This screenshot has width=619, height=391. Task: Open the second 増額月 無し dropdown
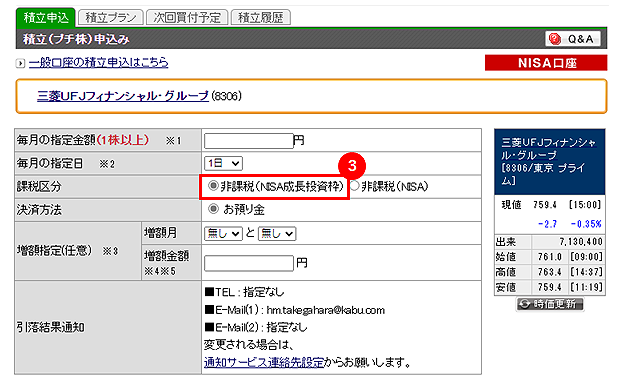pyautogui.click(x=277, y=233)
